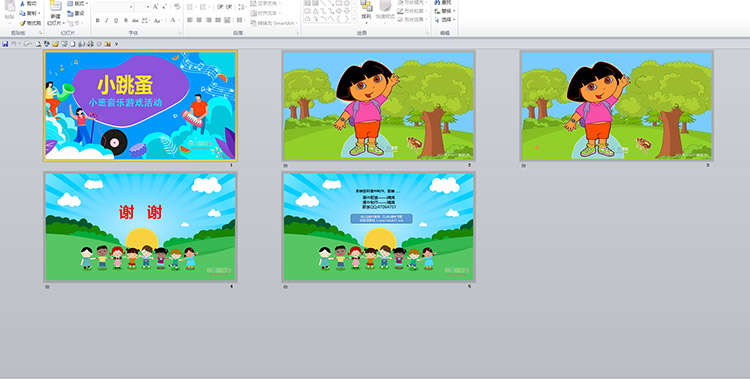The image size is (750, 379).
Task: Open the Select menu in editing group
Action: [445, 20]
